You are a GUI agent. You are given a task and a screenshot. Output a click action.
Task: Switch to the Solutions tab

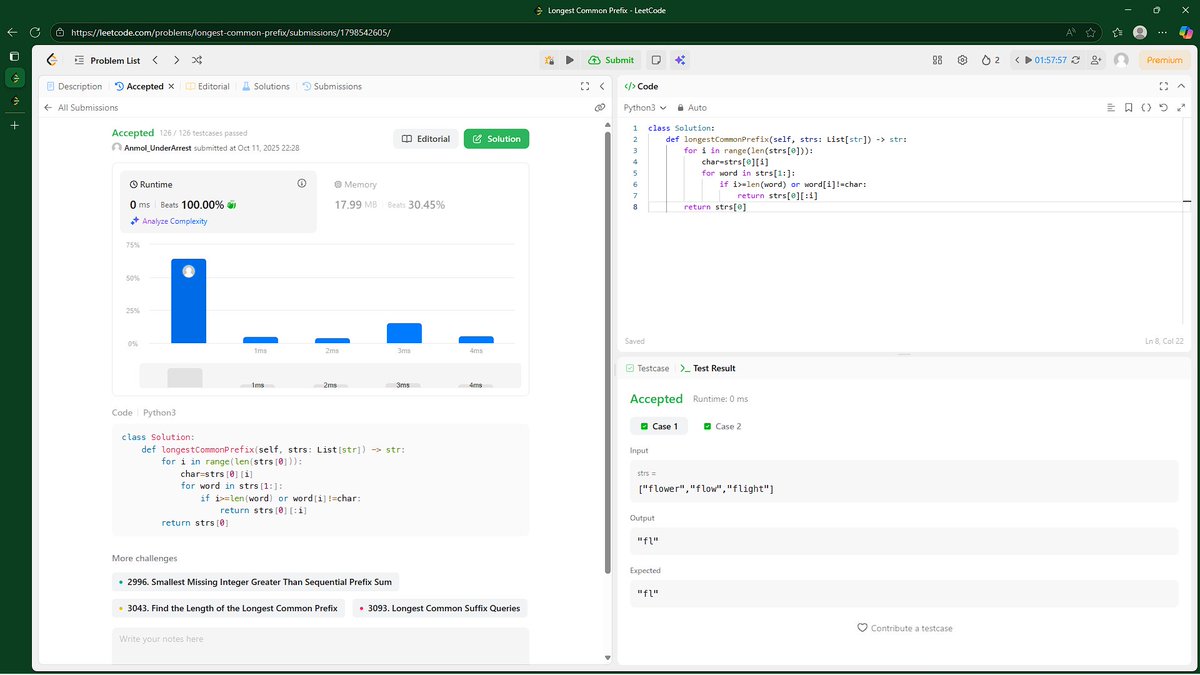(266, 86)
